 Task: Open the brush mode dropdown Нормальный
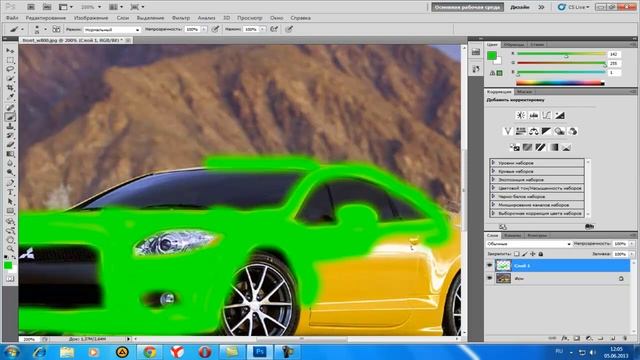(x=112, y=30)
